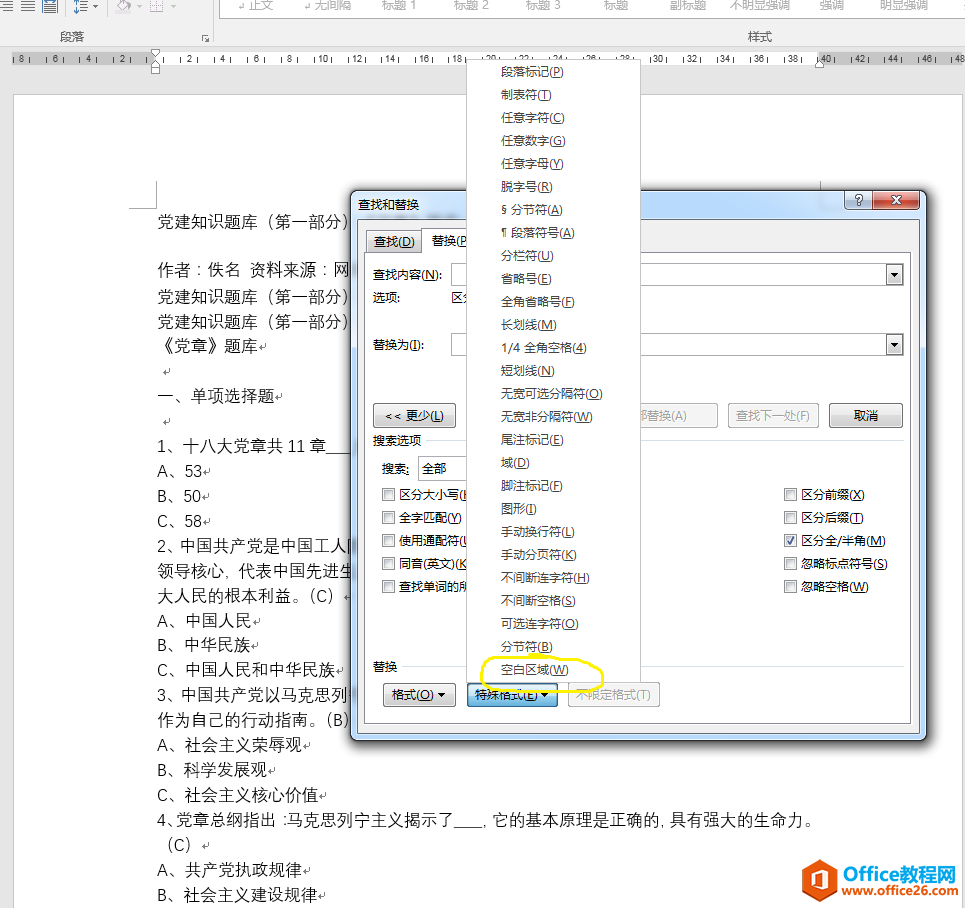This screenshot has height=908, width=965.
Task: Enable 忽略标点符号 option
Action: pos(790,563)
